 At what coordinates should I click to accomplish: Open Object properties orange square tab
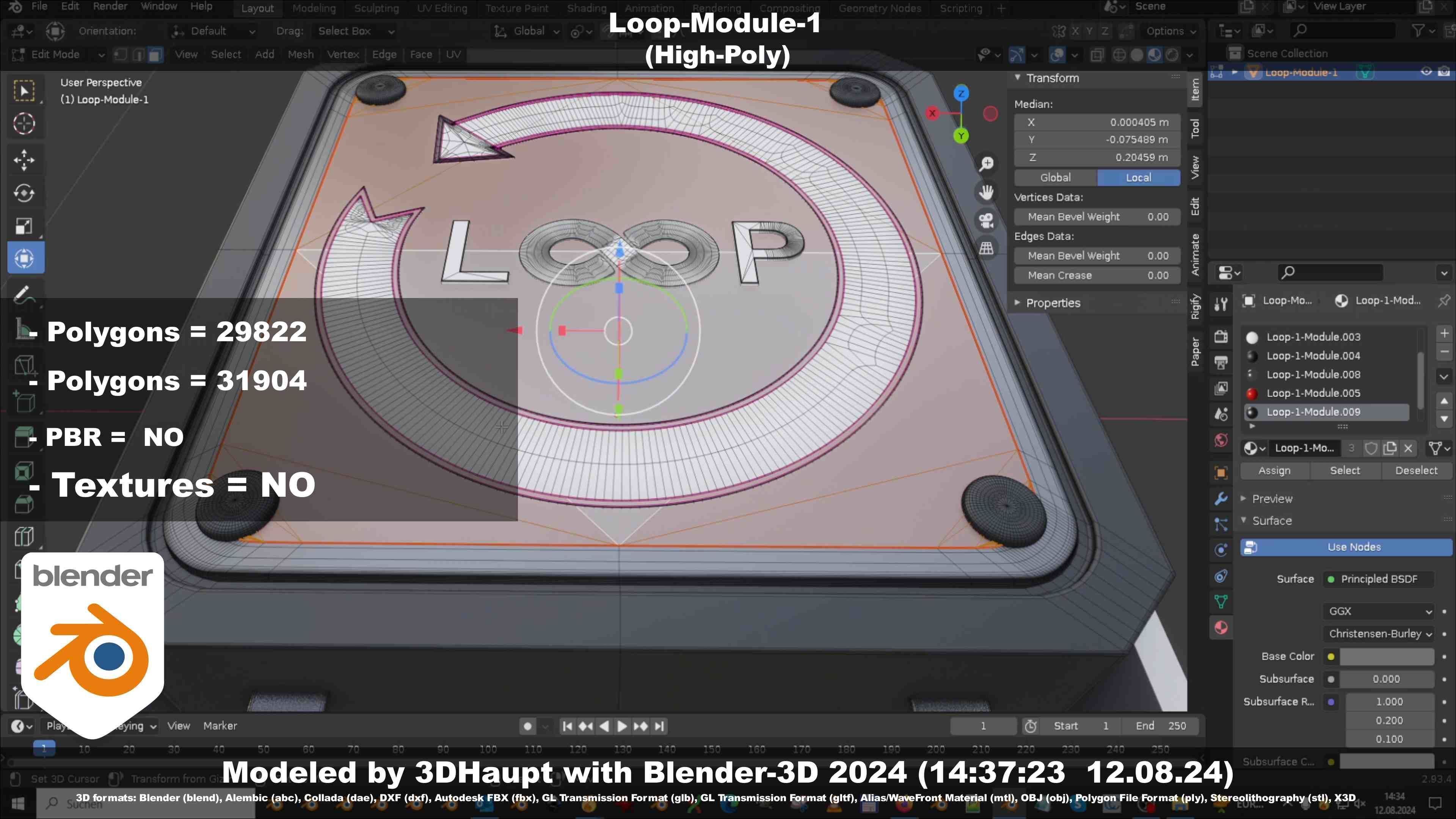click(x=1221, y=472)
